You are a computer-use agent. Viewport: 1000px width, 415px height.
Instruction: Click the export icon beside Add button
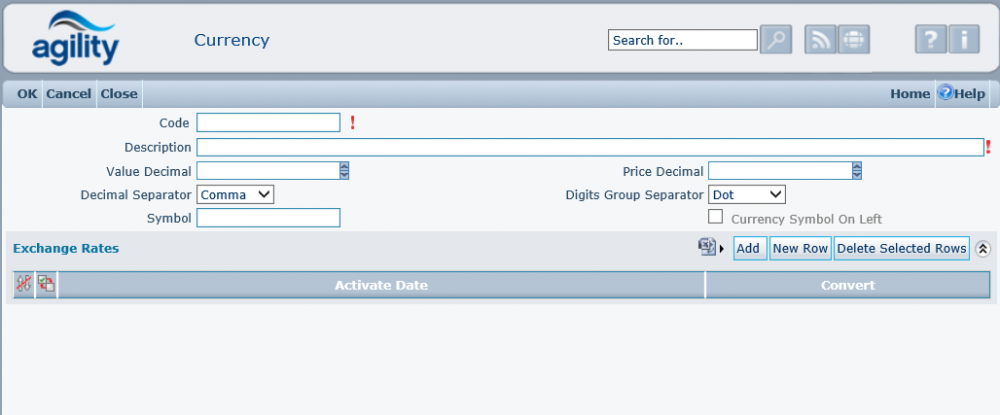pos(708,247)
